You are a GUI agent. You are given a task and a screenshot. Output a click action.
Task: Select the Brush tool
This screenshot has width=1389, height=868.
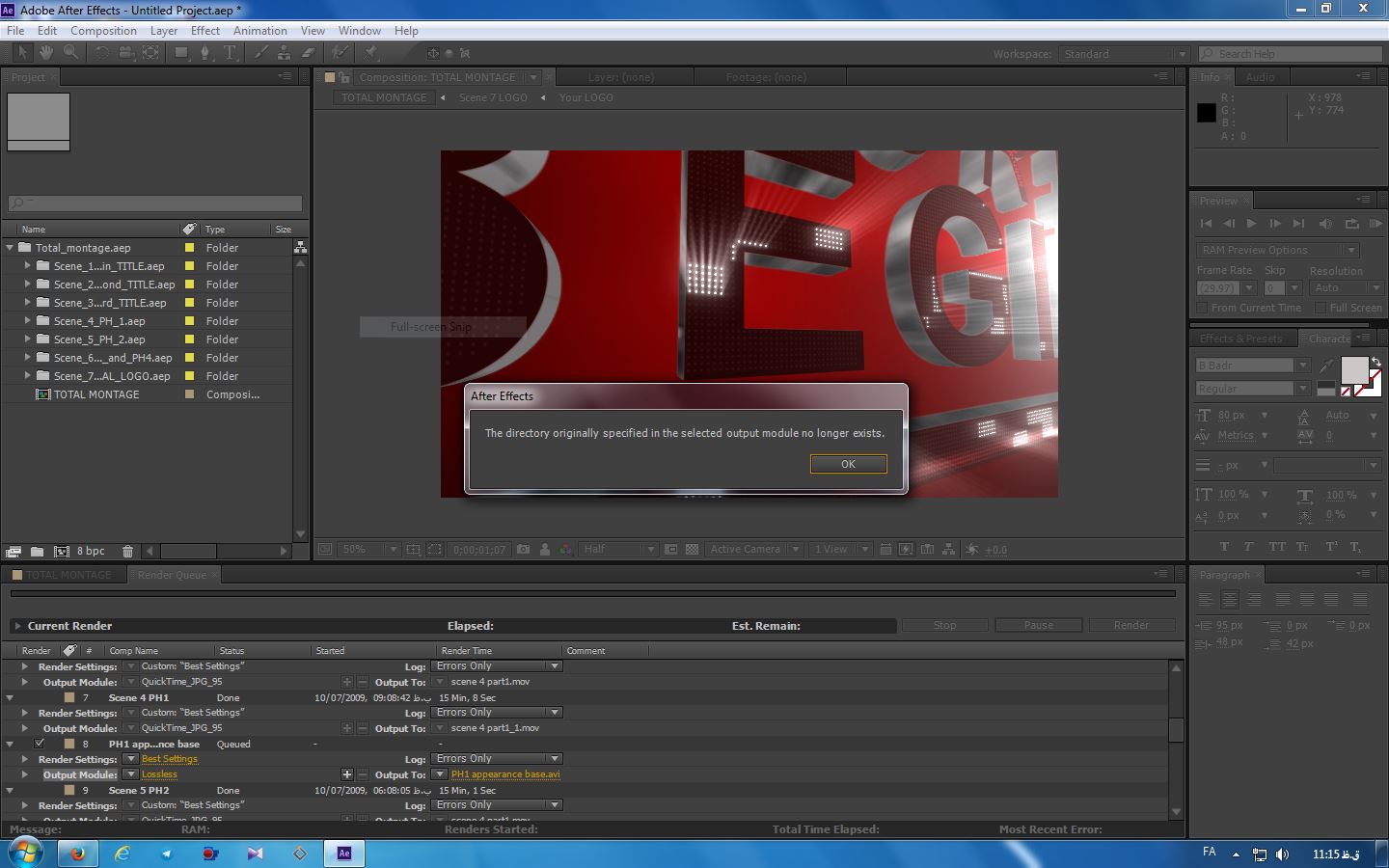tap(260, 53)
